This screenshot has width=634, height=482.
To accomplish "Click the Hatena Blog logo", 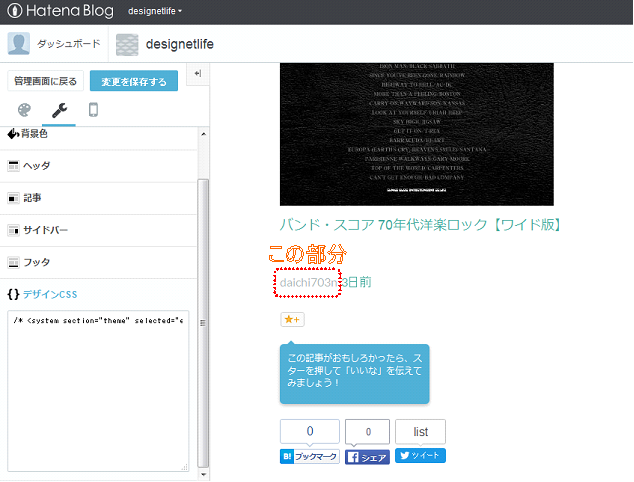I will point(61,11).
